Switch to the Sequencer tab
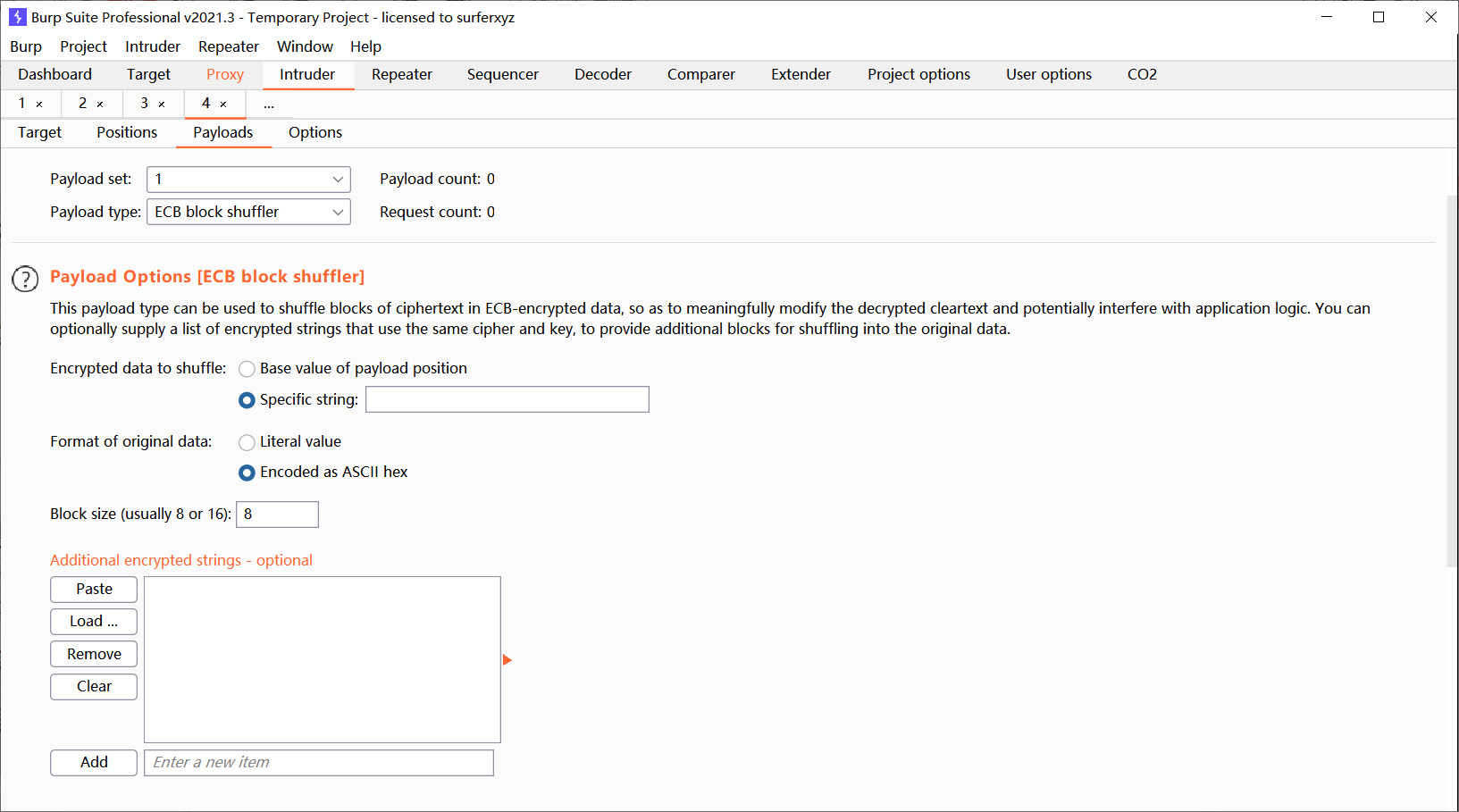Viewport: 1459px width, 812px height. [x=503, y=75]
